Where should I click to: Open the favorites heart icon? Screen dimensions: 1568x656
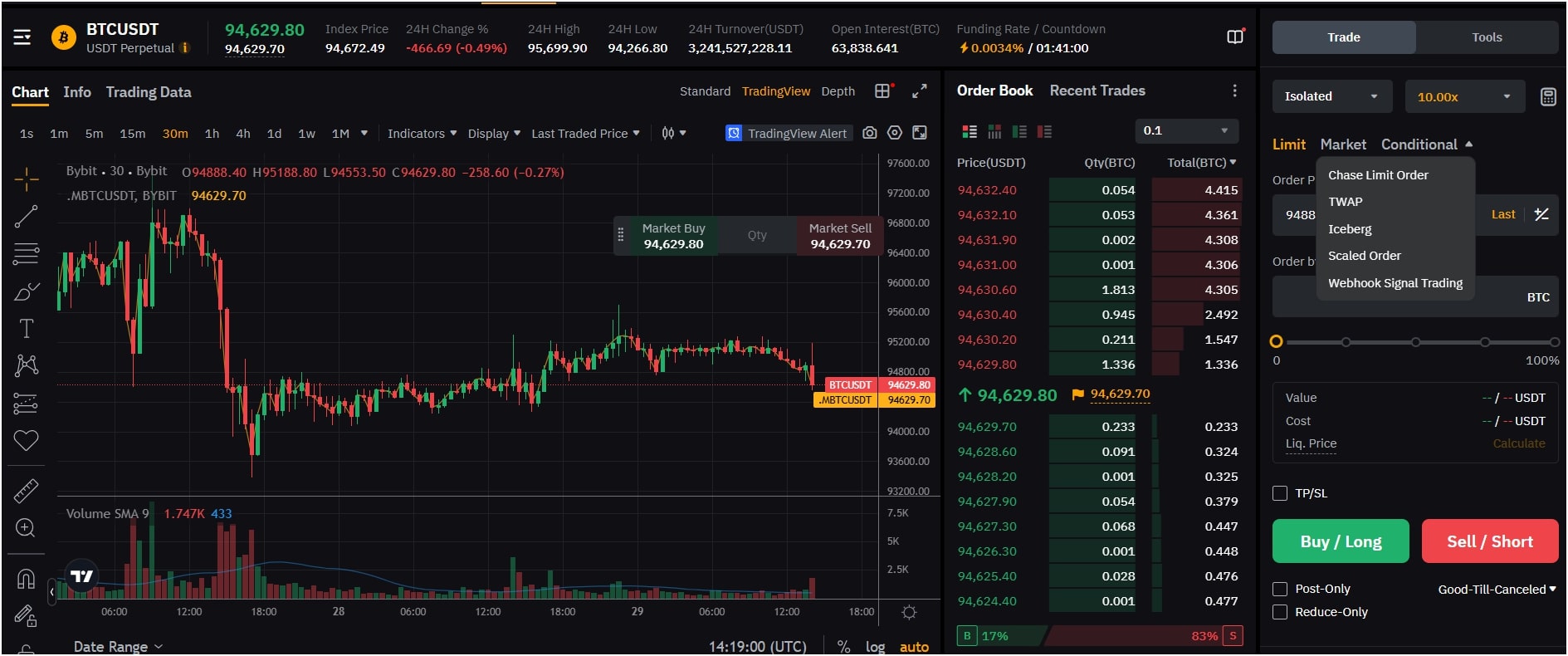click(26, 440)
